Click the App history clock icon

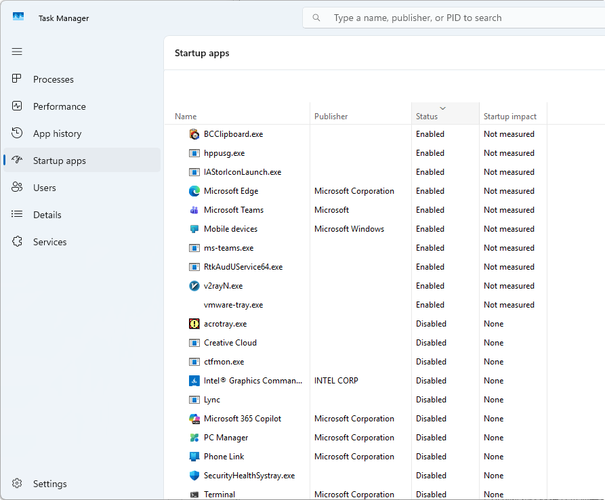pos(17,133)
